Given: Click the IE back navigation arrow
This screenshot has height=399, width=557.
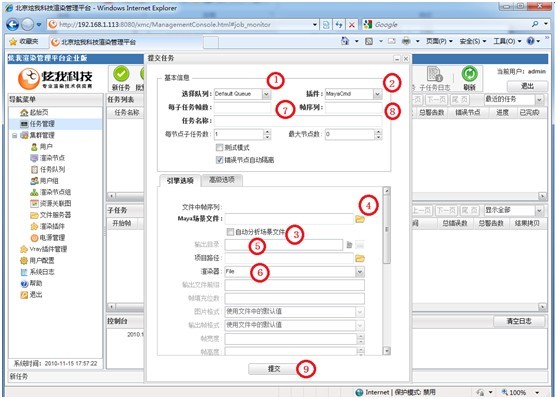Looking at the screenshot, I should 13,25.
